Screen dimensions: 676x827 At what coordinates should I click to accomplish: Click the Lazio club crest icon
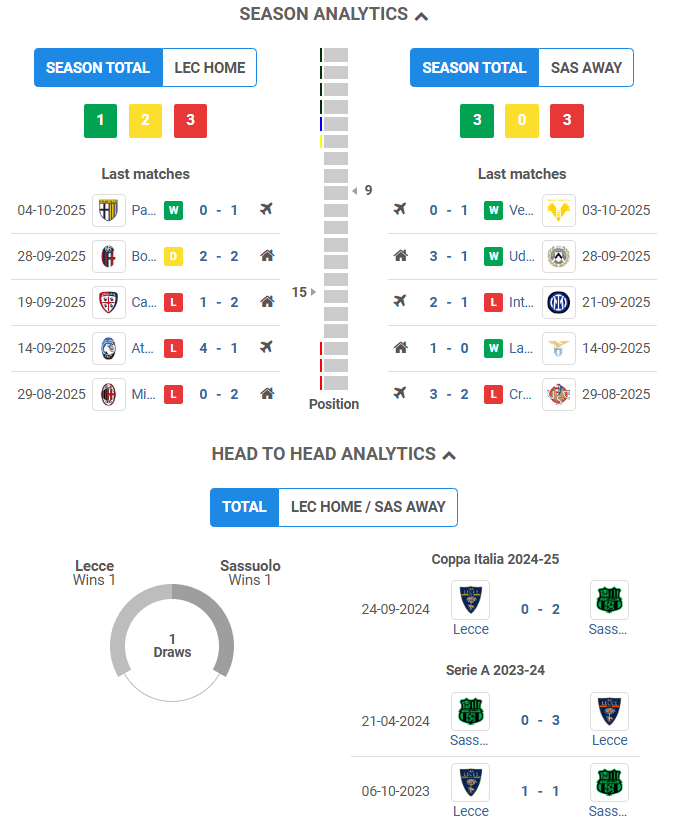(559, 348)
